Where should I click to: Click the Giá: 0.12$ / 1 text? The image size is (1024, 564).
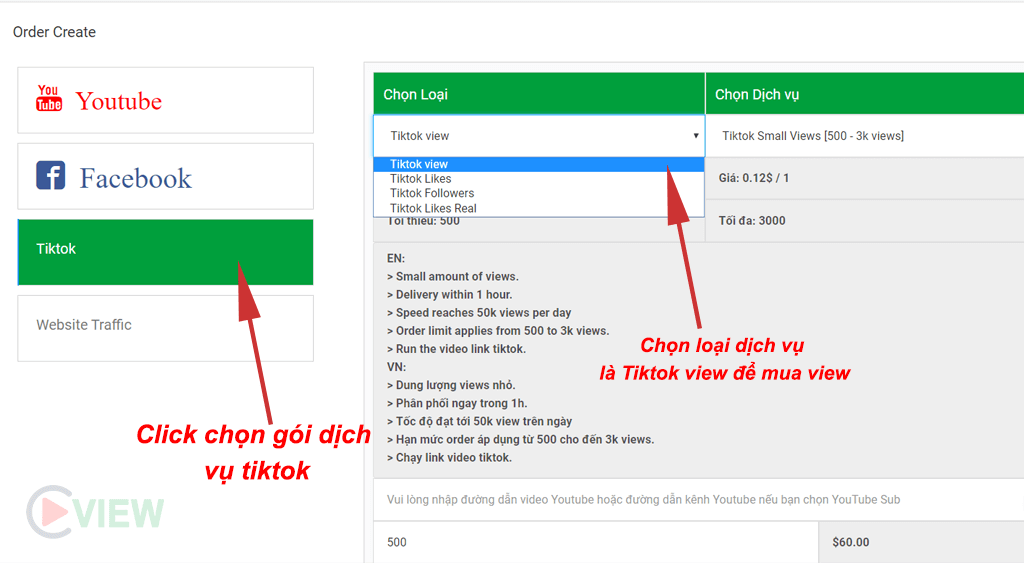[x=754, y=178]
